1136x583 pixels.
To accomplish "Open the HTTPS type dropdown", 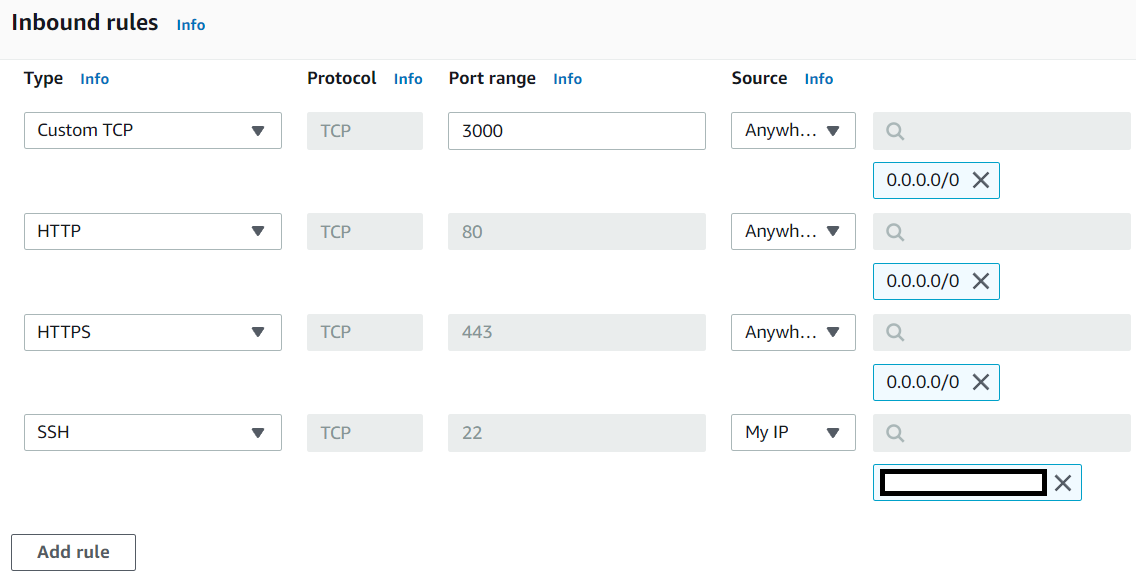I will [152, 332].
